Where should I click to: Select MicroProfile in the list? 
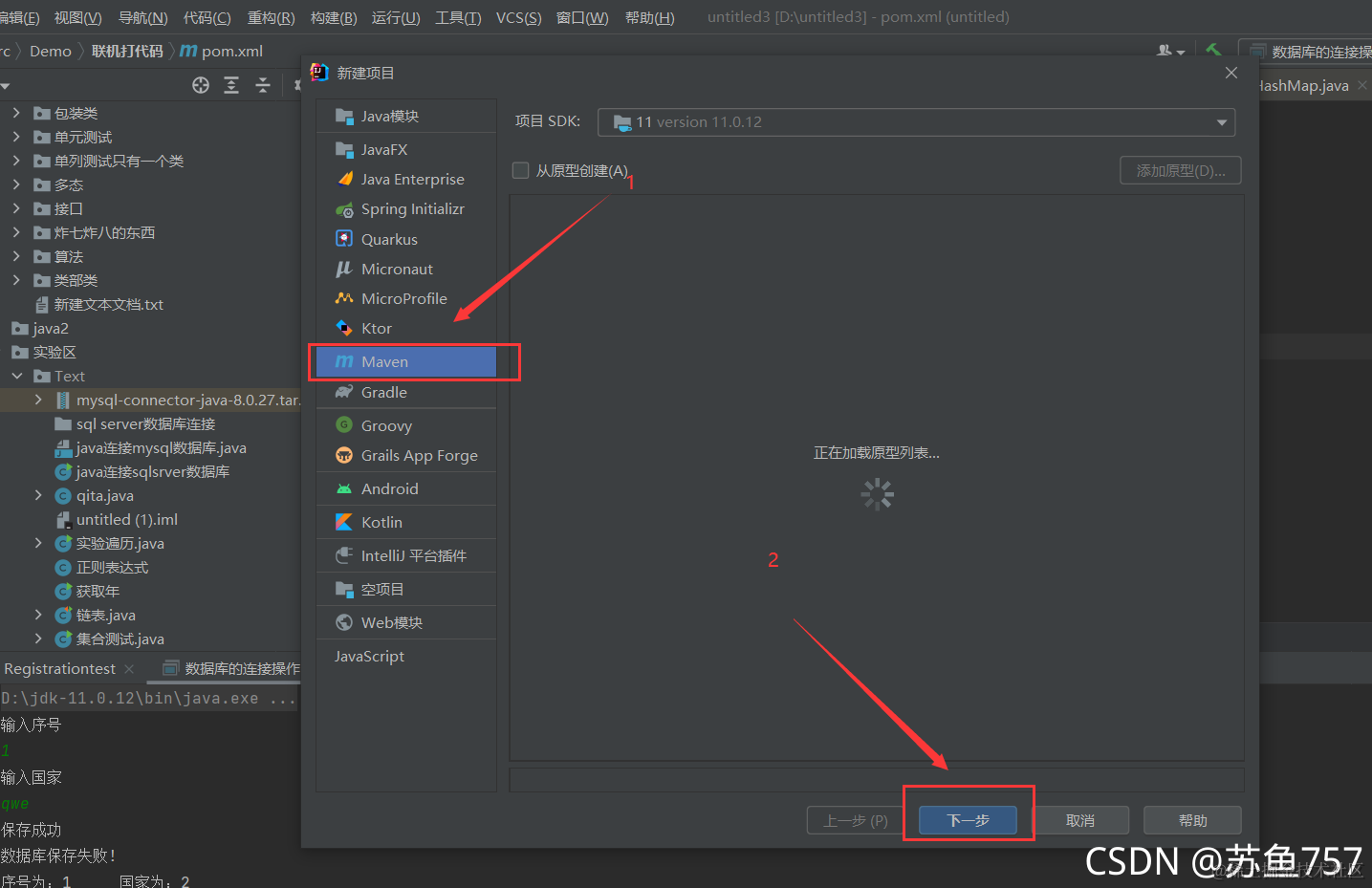pos(406,298)
